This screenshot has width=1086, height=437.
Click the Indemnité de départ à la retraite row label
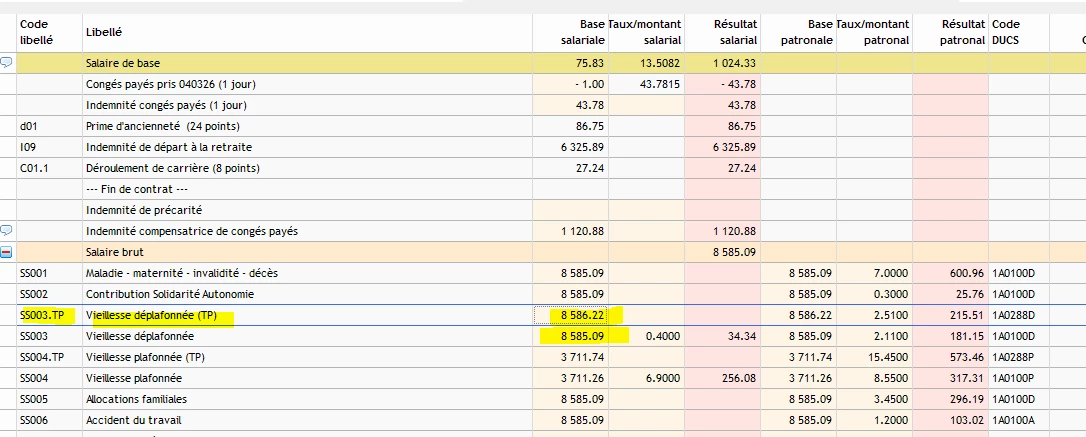(x=165, y=147)
